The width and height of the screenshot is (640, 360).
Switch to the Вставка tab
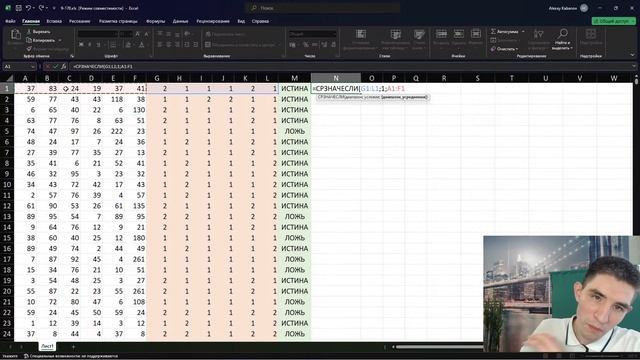pos(54,21)
